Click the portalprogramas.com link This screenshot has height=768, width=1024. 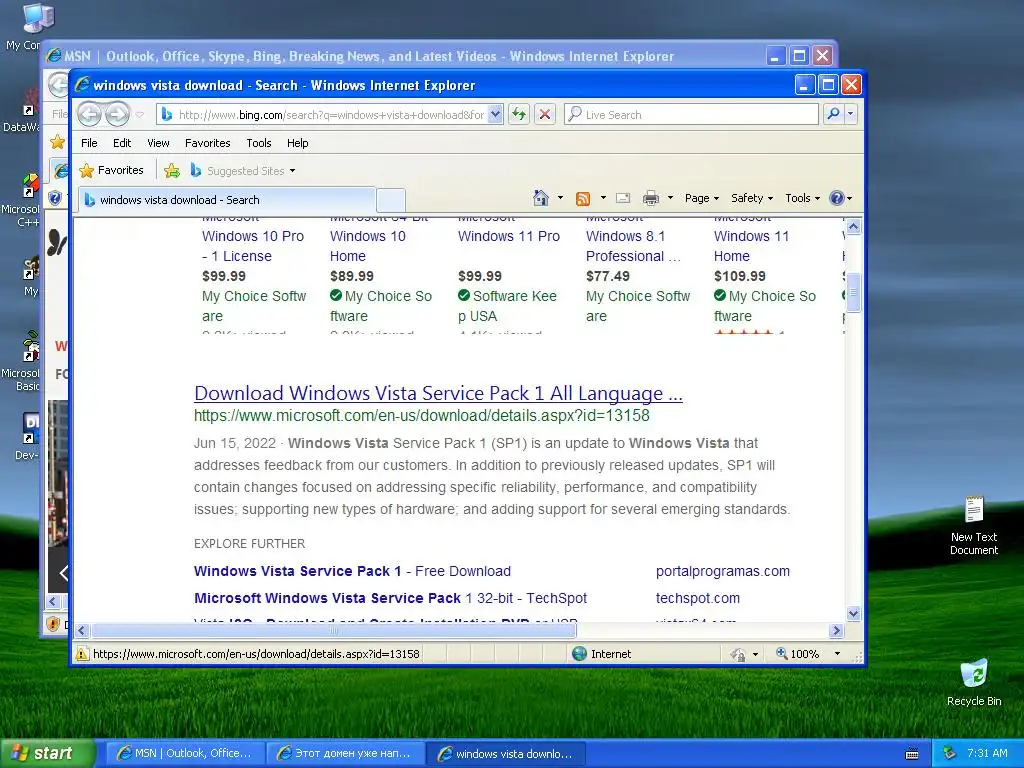(x=722, y=571)
